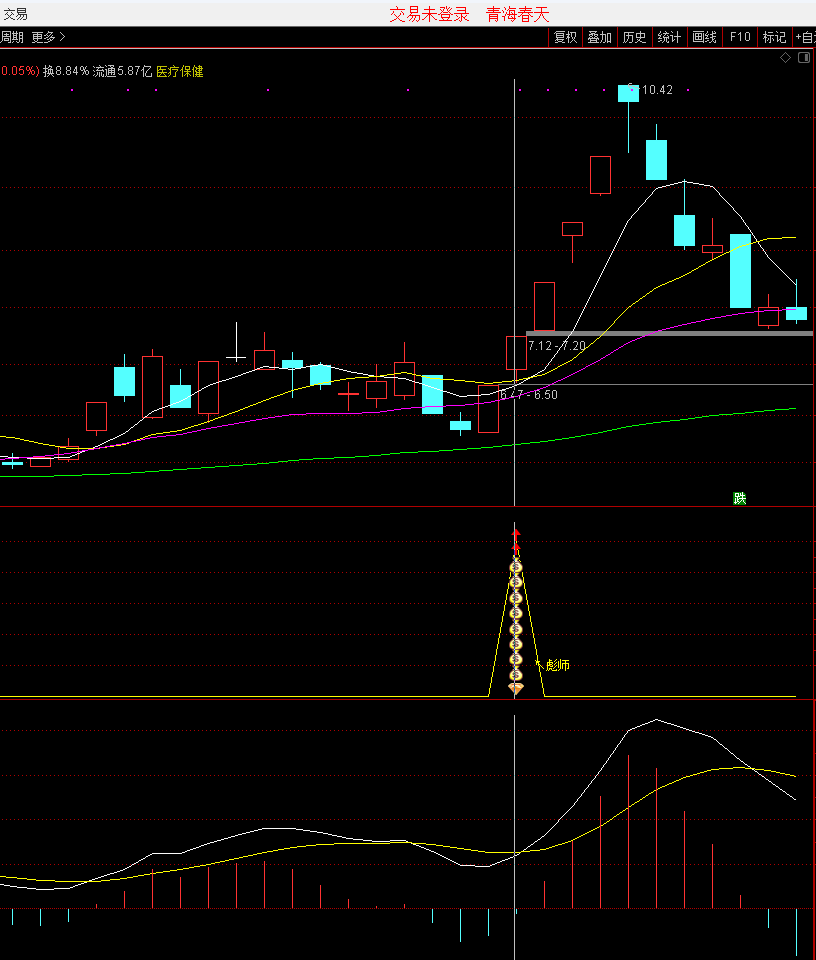Open the 画线 drawing tools
The height and width of the screenshot is (960, 816).
click(x=705, y=37)
